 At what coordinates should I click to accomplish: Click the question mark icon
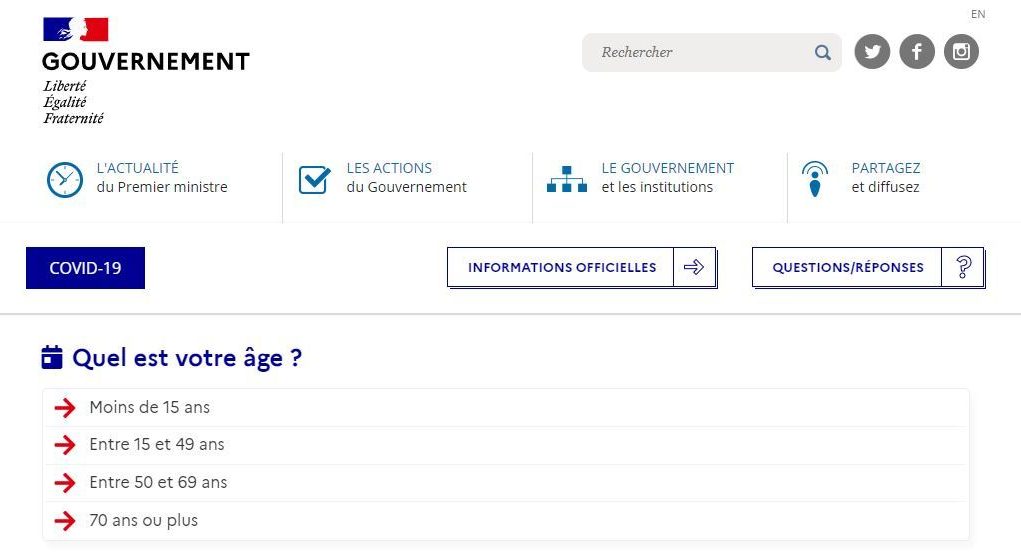[963, 267]
